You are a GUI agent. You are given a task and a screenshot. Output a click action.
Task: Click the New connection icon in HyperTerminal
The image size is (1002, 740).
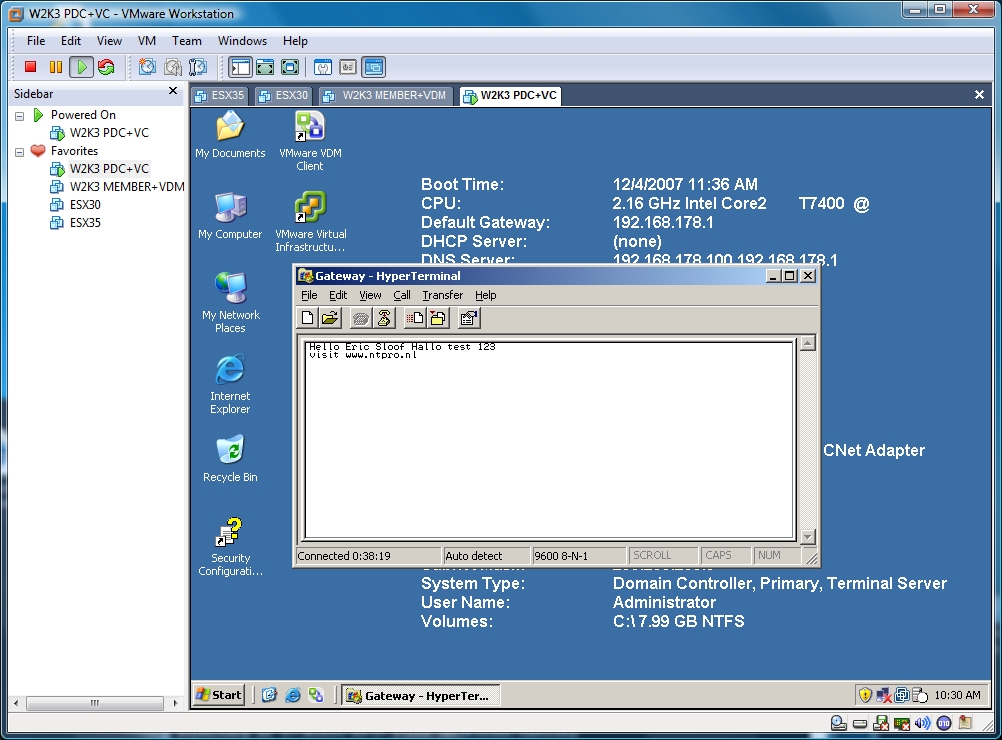pyautogui.click(x=307, y=318)
